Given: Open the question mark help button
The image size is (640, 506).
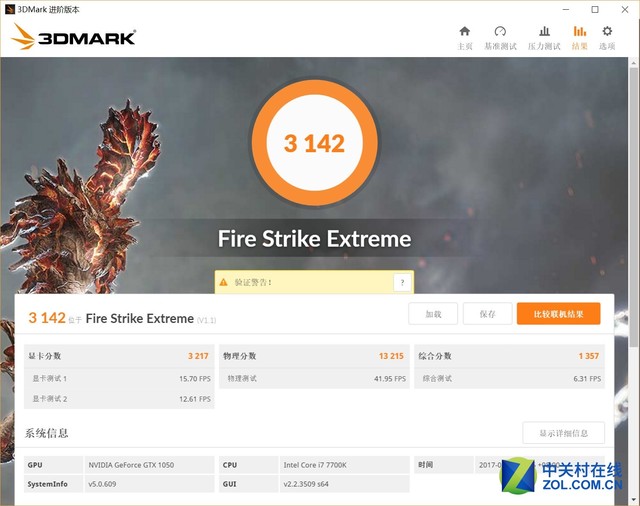Looking at the screenshot, I should (402, 282).
